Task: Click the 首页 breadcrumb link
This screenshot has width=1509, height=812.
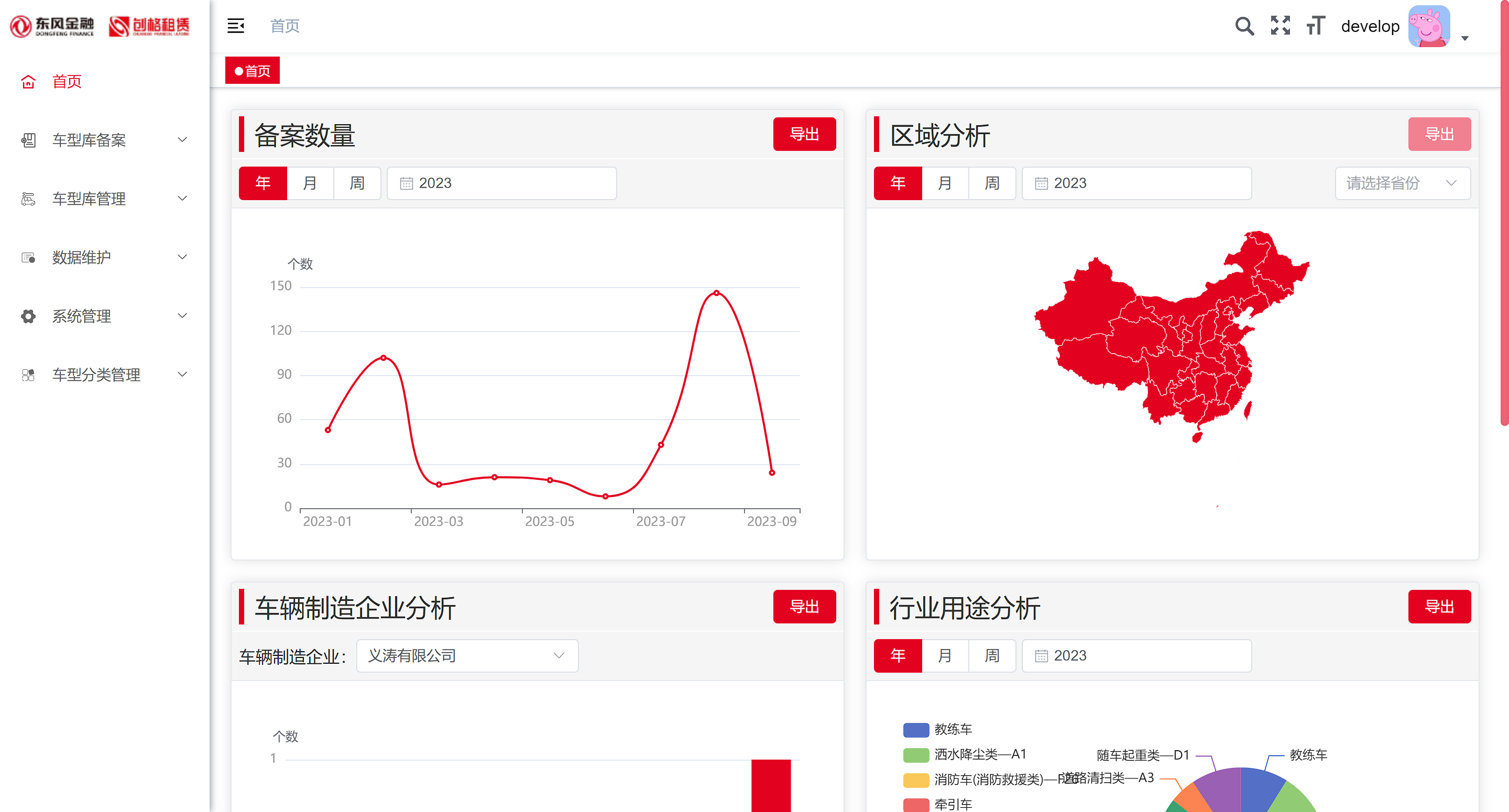Action: (x=285, y=26)
